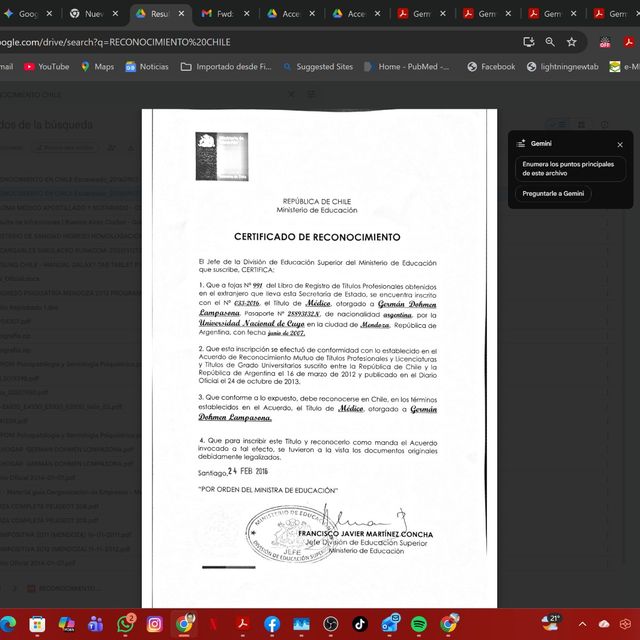The height and width of the screenshot is (640, 640).
Task: Close the 'Goog' tab
Action: point(49,13)
